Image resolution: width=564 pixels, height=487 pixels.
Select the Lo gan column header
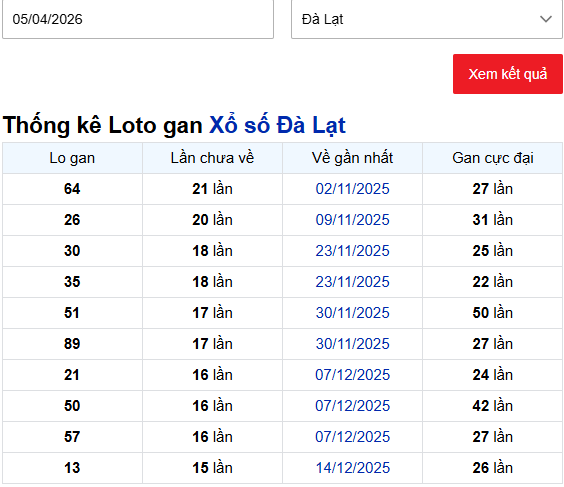coord(72,158)
